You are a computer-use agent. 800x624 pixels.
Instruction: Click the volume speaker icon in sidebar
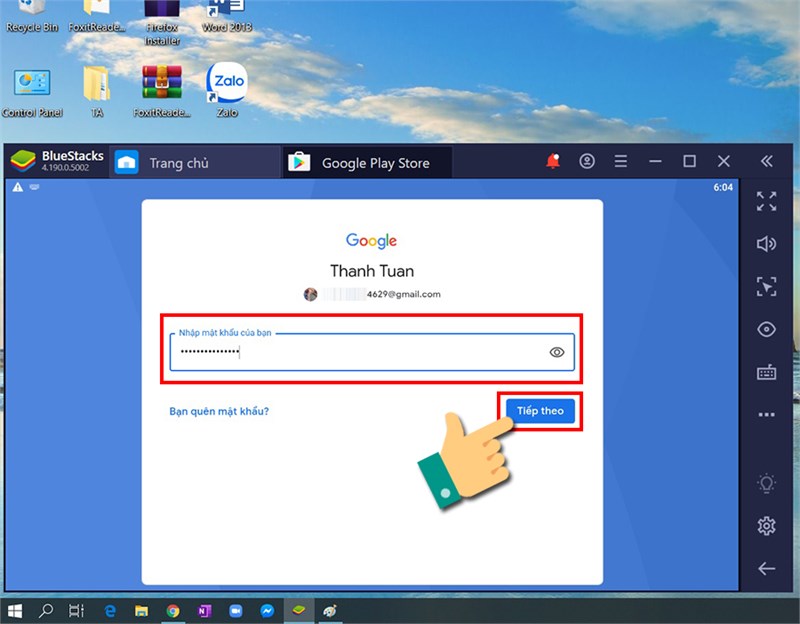766,244
